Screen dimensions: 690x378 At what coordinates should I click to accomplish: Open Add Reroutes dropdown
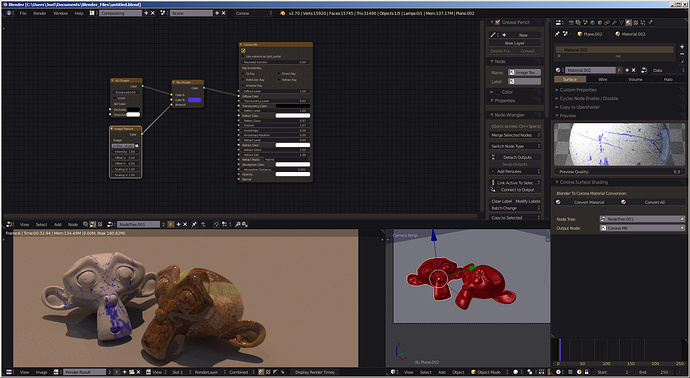point(515,171)
